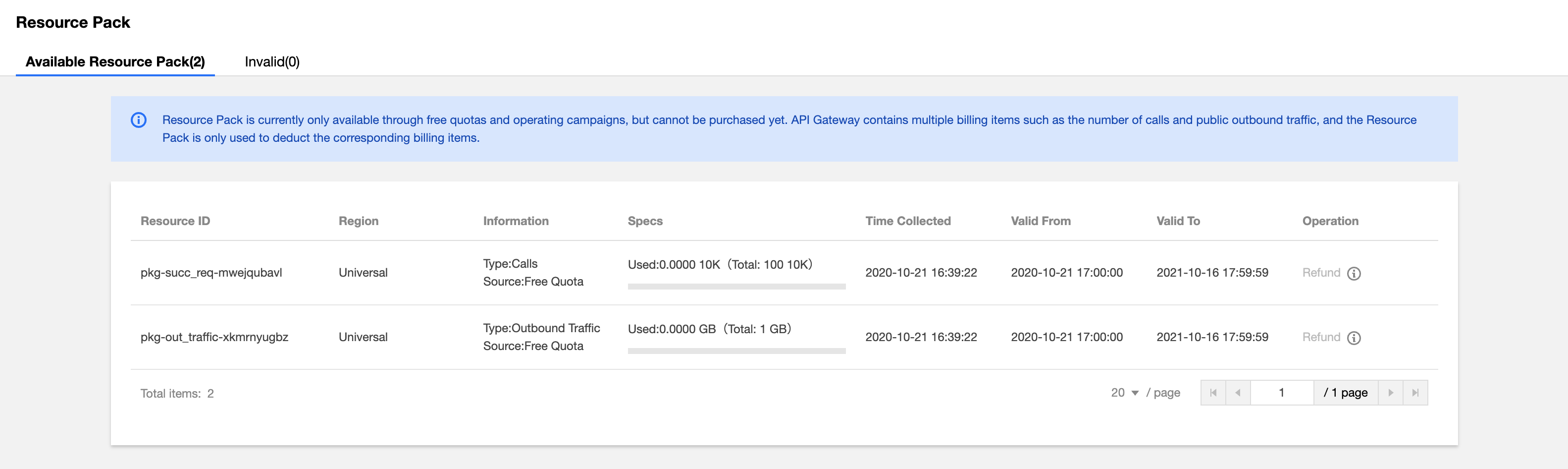Image resolution: width=1568 pixels, height=469 pixels.
Task: Click the Time Collected column header
Action: (x=907, y=221)
